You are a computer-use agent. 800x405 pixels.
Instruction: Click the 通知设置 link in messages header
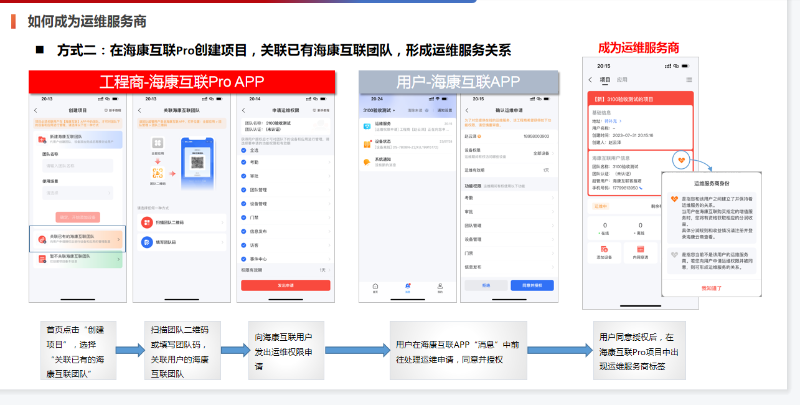[444, 110]
